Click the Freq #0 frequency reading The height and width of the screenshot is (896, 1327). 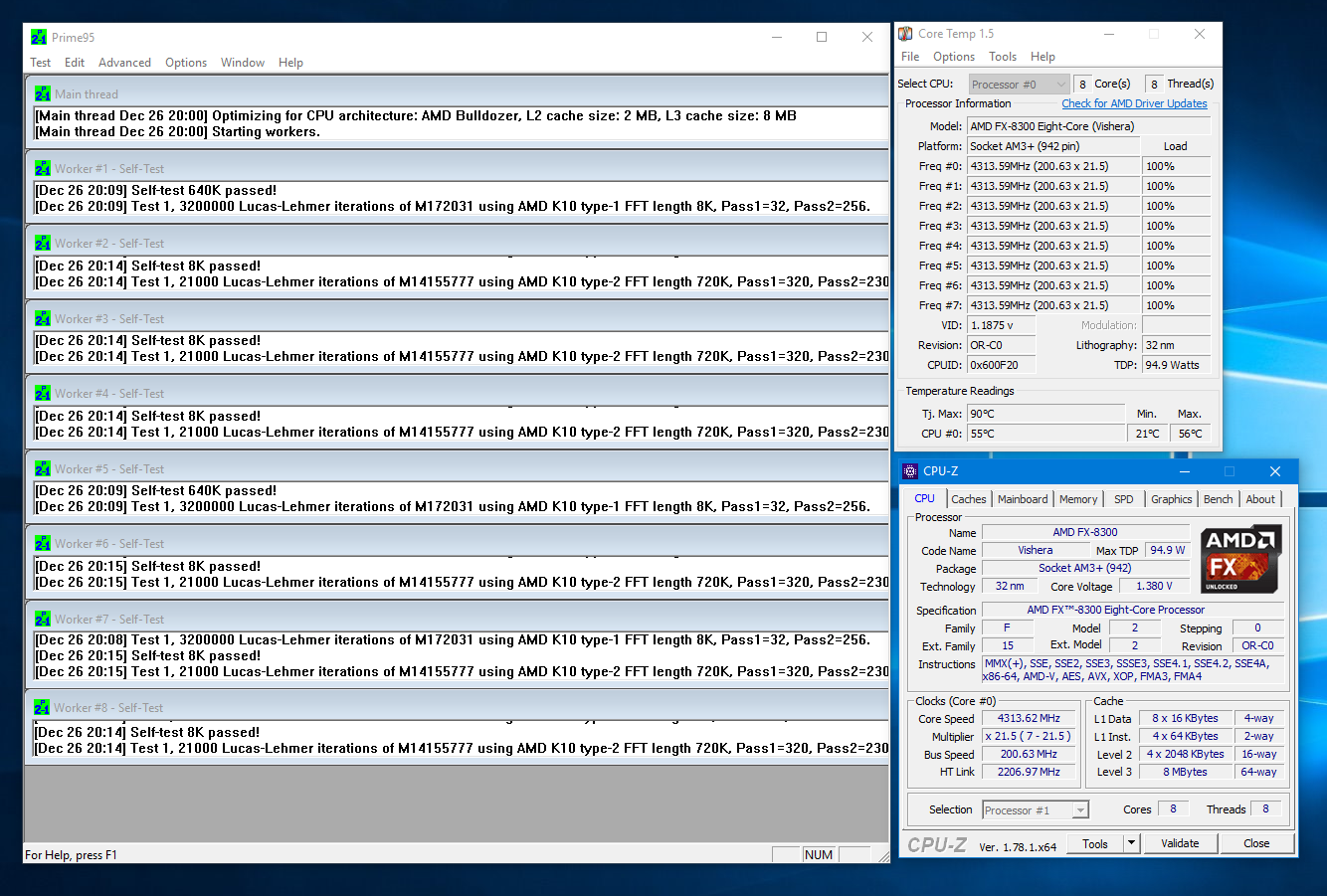pos(1053,166)
